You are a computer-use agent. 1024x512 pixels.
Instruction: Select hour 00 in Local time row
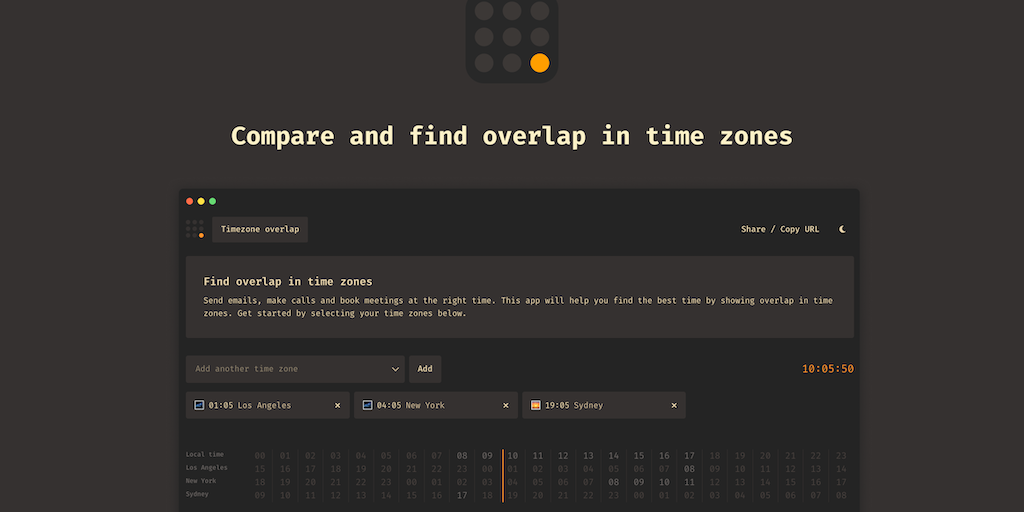260,456
